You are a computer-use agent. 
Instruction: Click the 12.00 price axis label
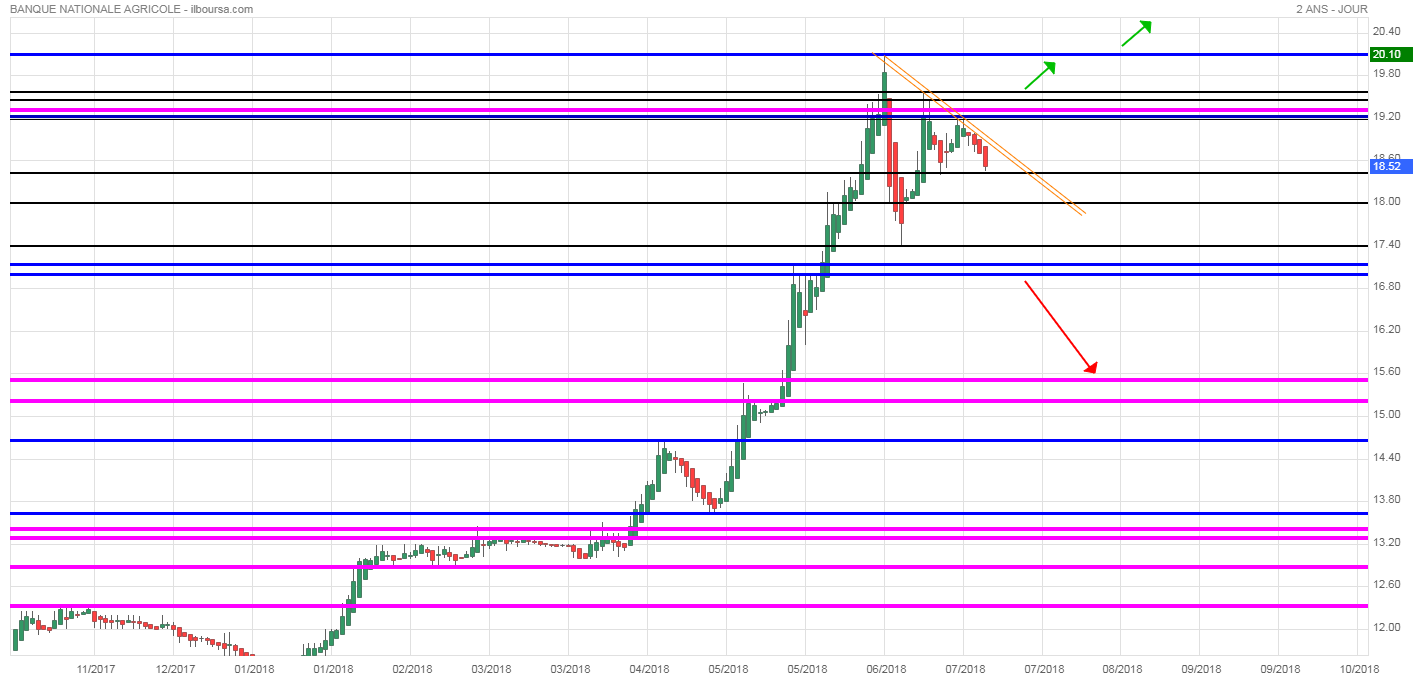[1385, 628]
